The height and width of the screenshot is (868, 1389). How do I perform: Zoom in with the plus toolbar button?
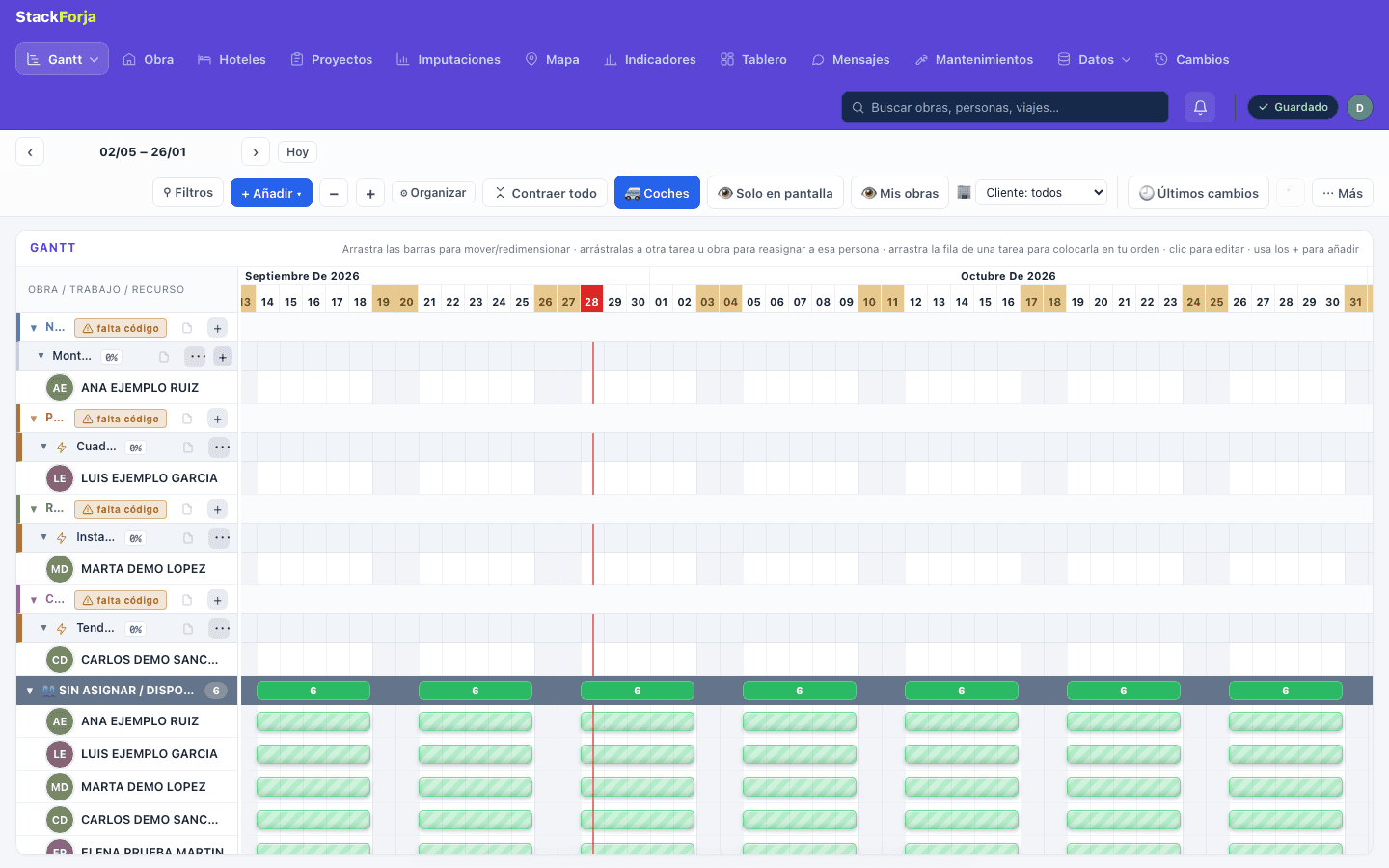pos(370,193)
